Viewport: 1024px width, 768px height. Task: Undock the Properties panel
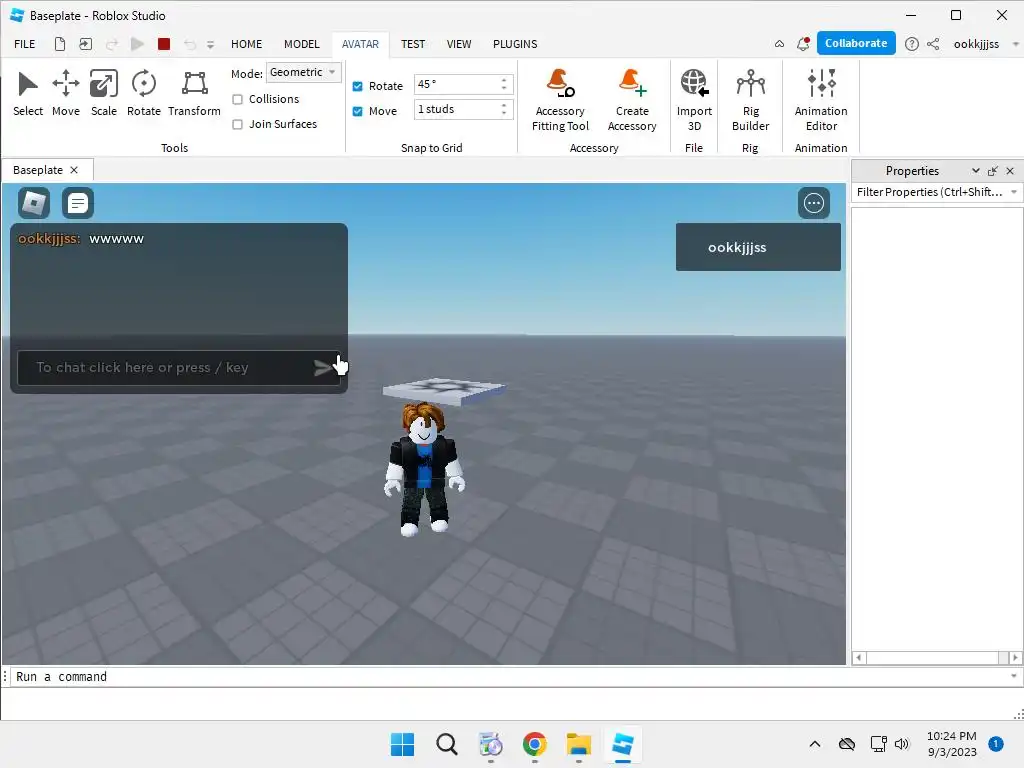coord(993,171)
